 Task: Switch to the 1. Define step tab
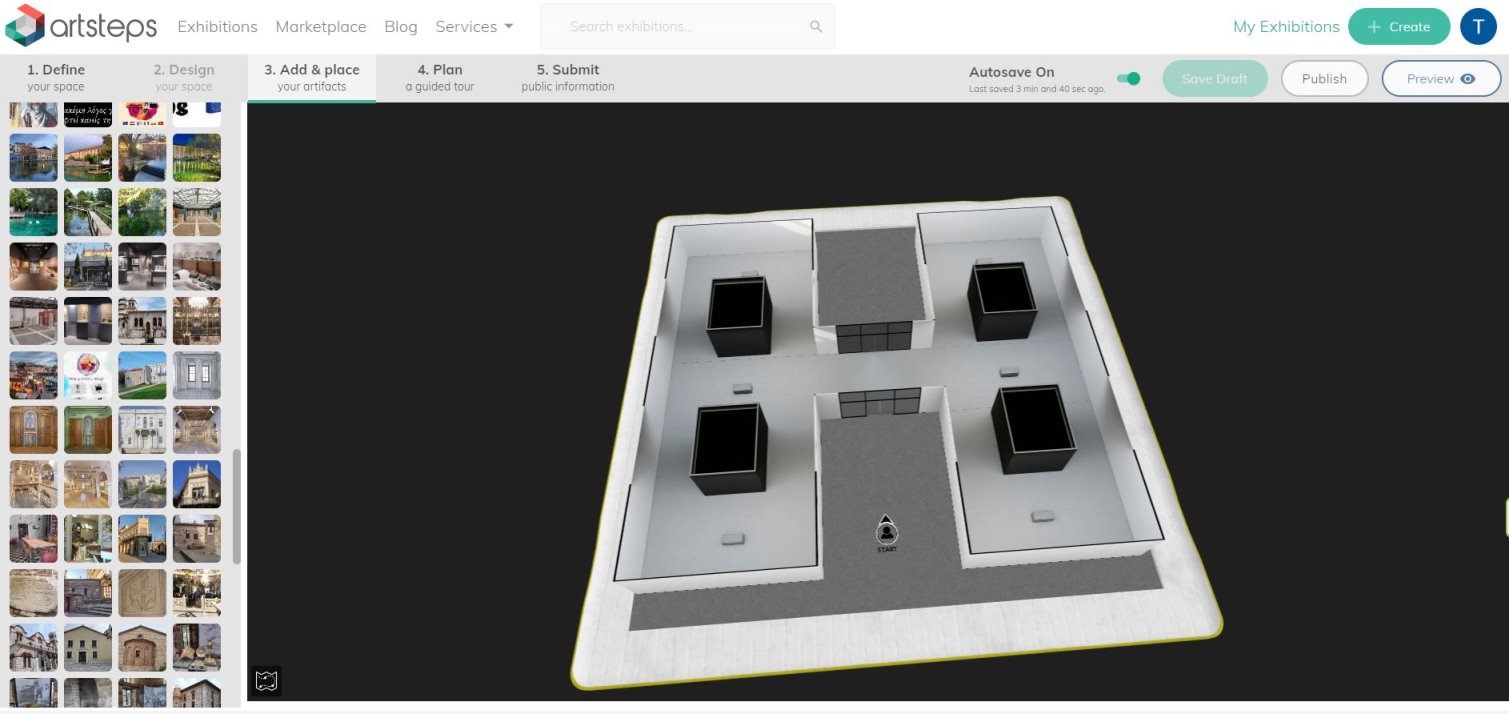tap(56, 77)
